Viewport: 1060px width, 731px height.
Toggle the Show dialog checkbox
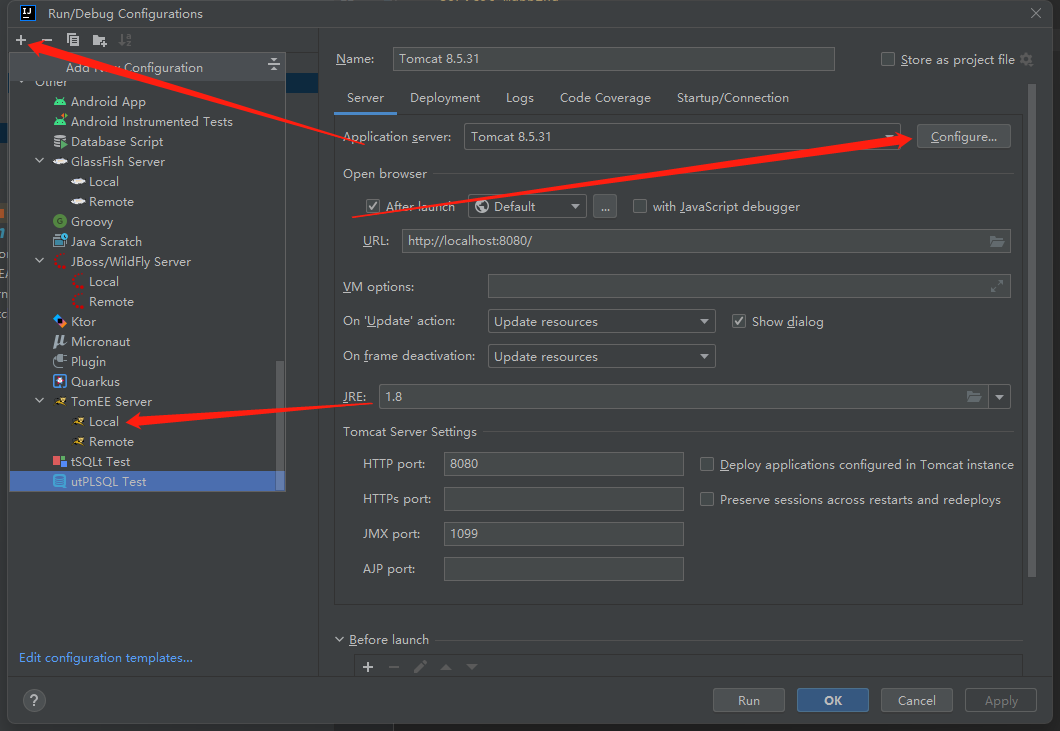point(739,321)
